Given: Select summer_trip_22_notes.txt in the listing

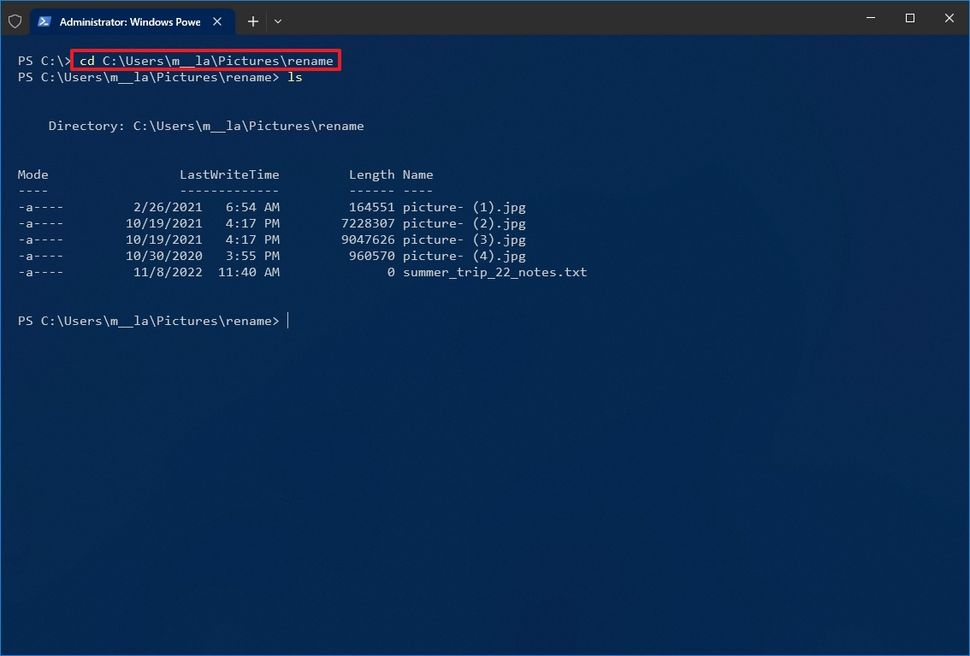Looking at the screenshot, I should click(x=496, y=271).
